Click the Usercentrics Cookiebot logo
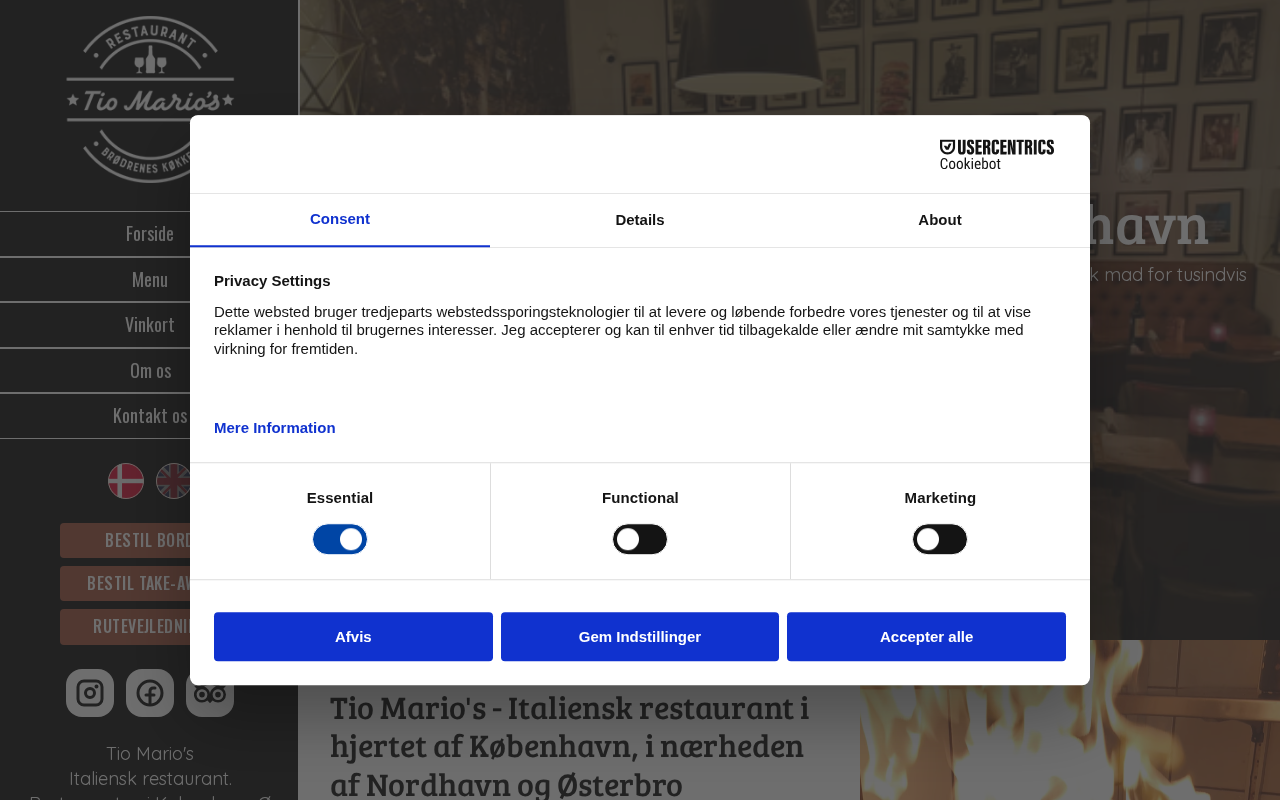Viewport: 1280px width, 800px height. [x=997, y=155]
